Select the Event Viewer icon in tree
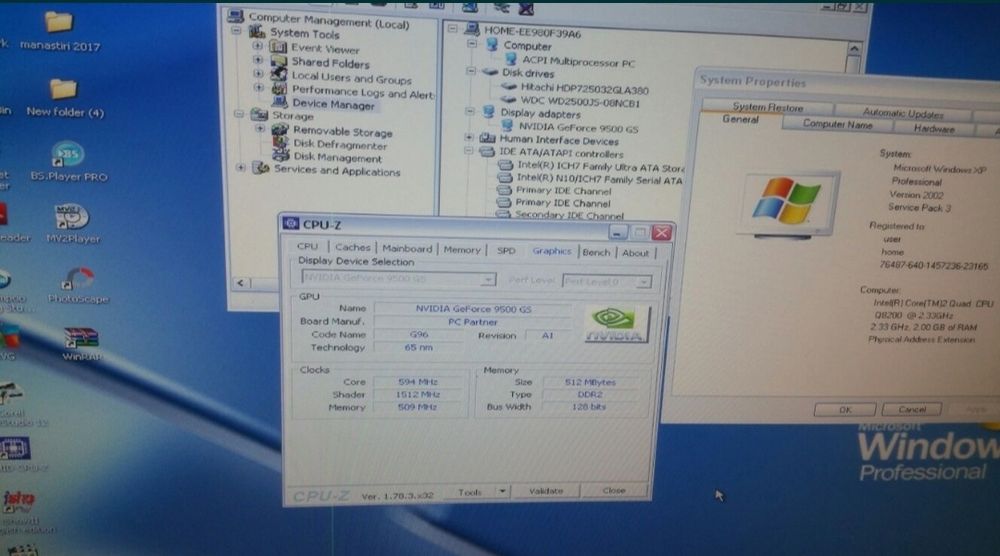This screenshot has height=556, width=1000. click(277, 47)
